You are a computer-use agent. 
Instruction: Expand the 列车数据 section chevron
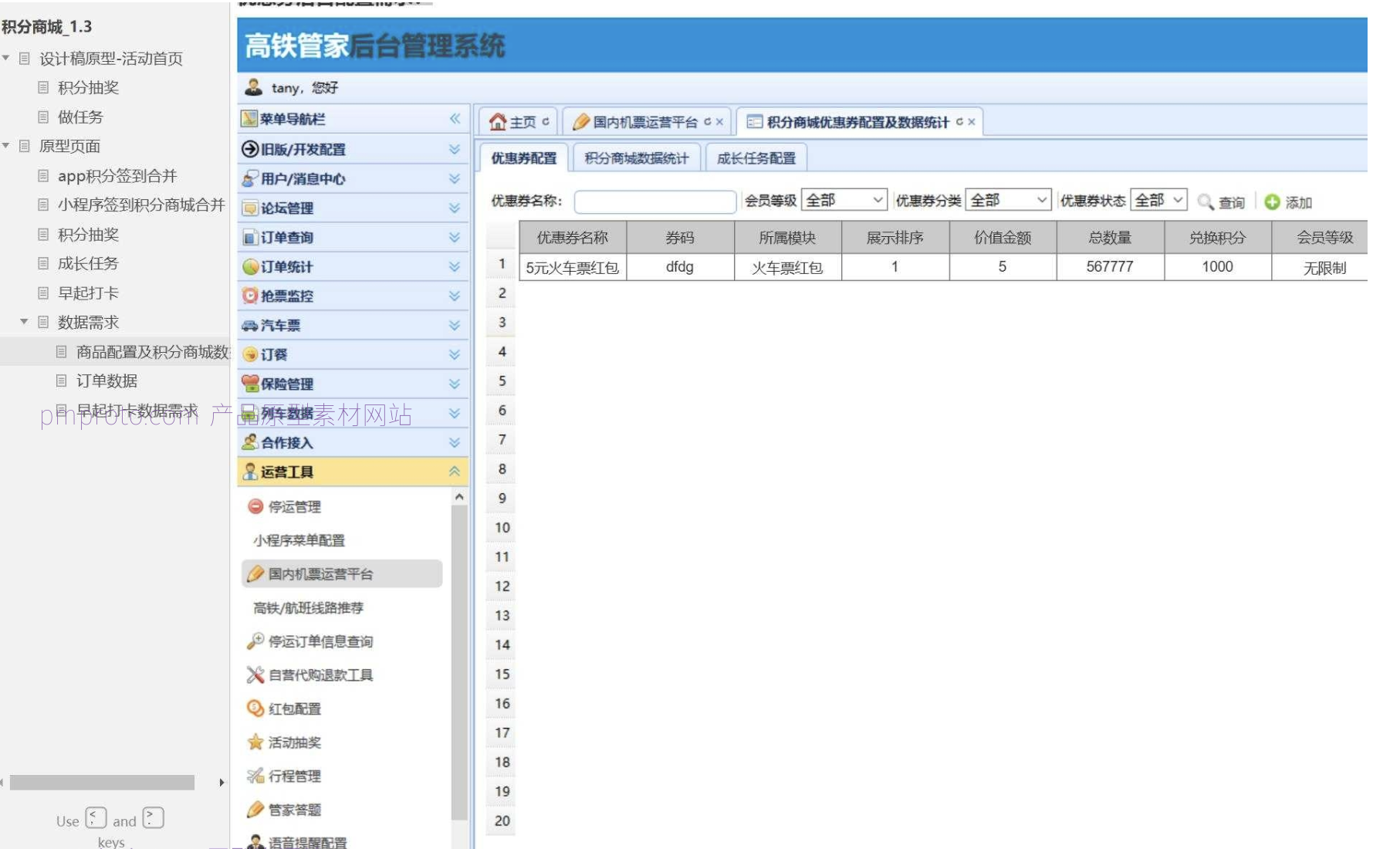[x=455, y=413]
